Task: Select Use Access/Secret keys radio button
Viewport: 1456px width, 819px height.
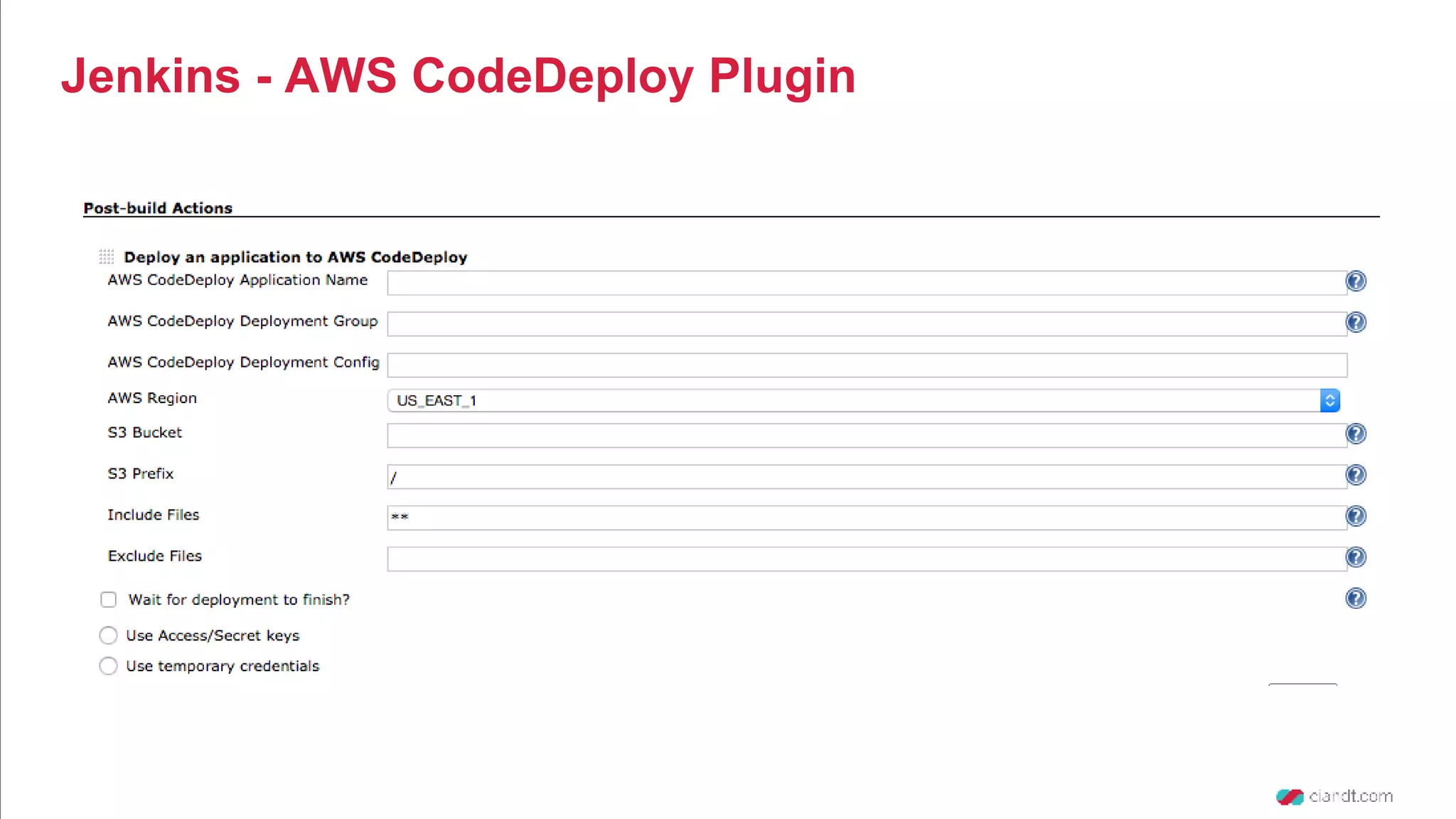Action: pos(108,636)
